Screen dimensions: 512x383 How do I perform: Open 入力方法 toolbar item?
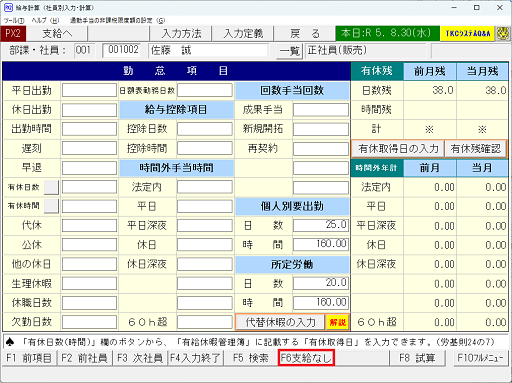[x=181, y=34]
